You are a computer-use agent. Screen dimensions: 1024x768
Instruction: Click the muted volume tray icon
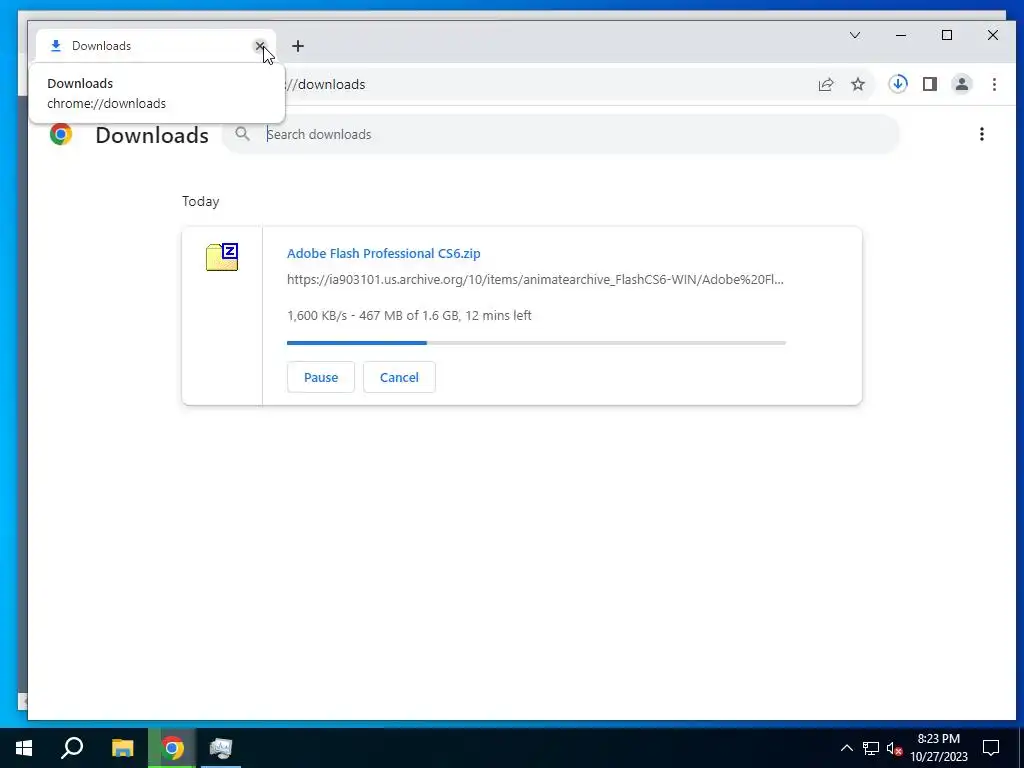[894, 748]
